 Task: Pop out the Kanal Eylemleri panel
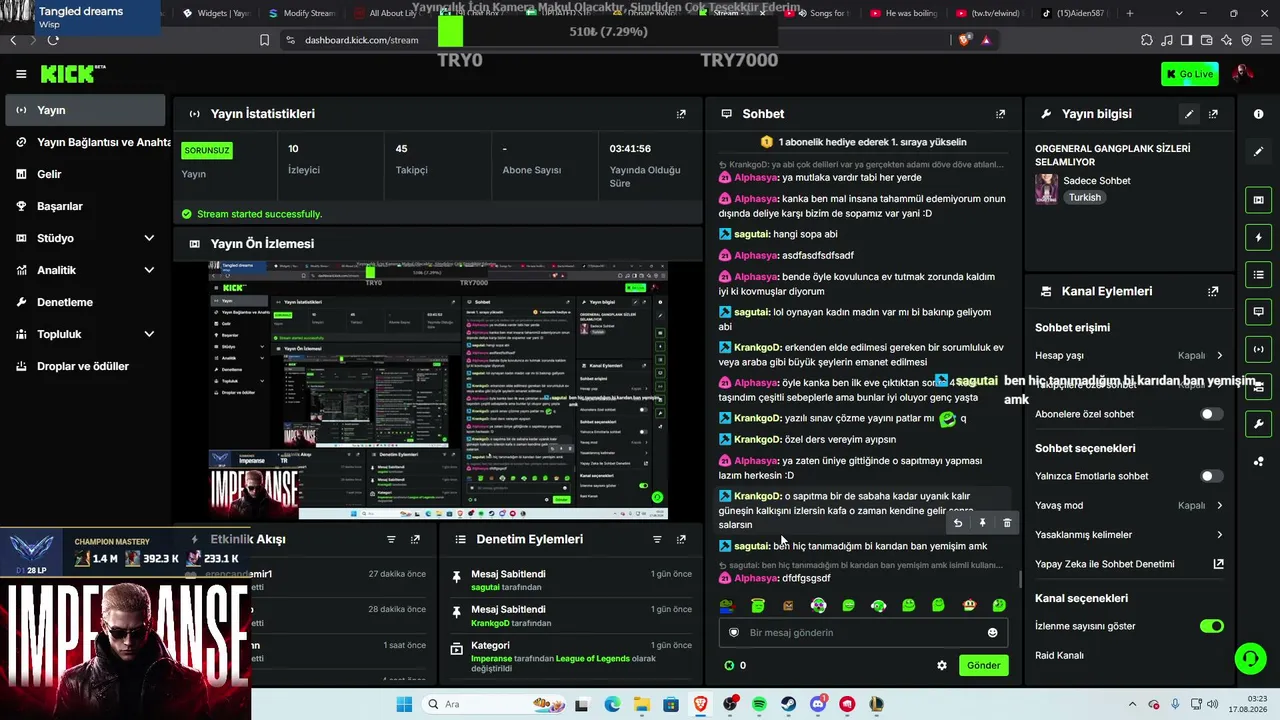pos(1213,291)
